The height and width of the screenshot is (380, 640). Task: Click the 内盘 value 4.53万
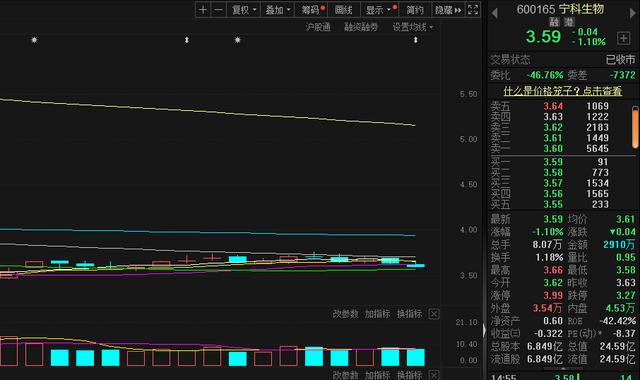click(x=620, y=308)
